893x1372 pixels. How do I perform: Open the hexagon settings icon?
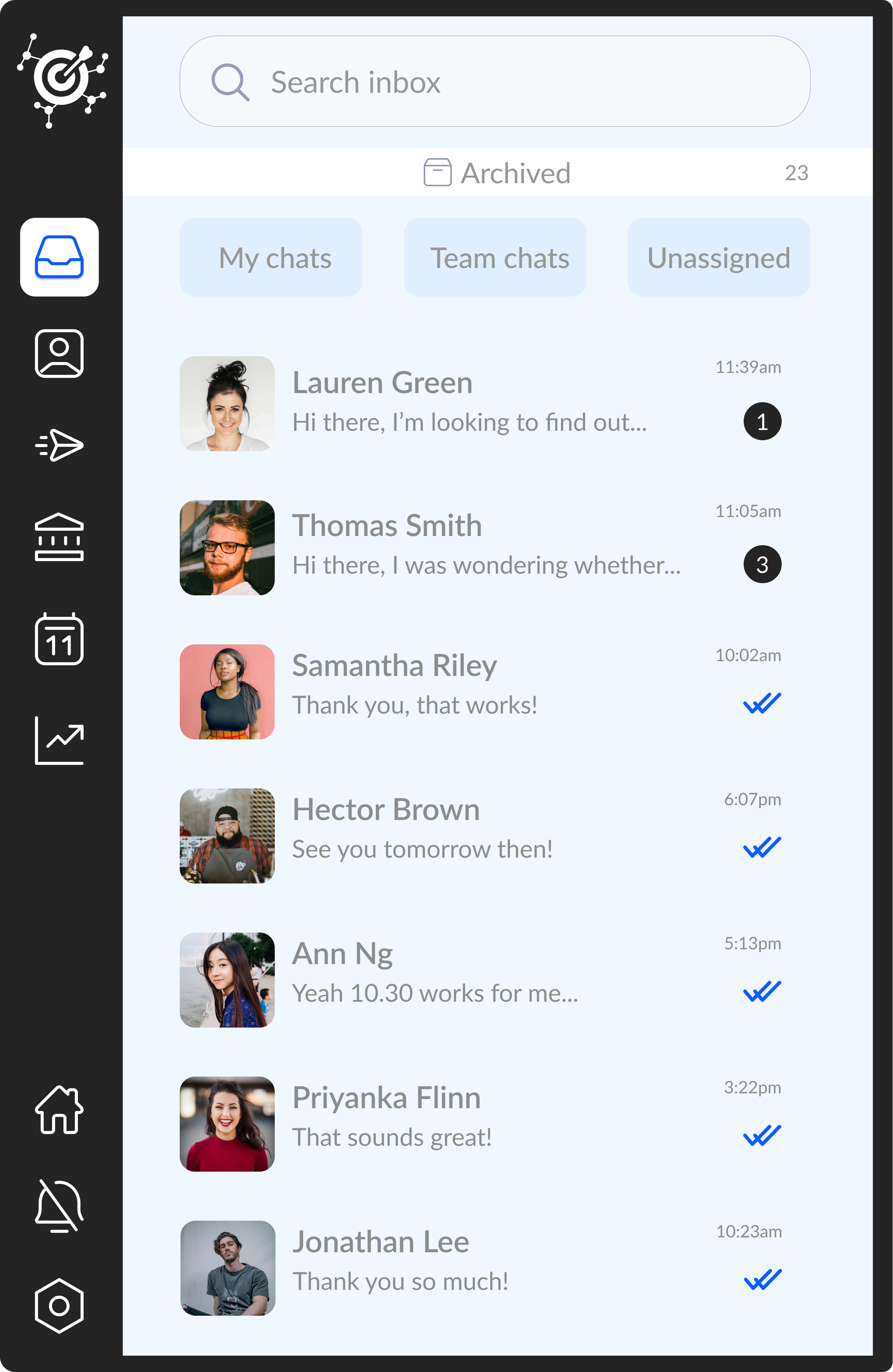59,1306
